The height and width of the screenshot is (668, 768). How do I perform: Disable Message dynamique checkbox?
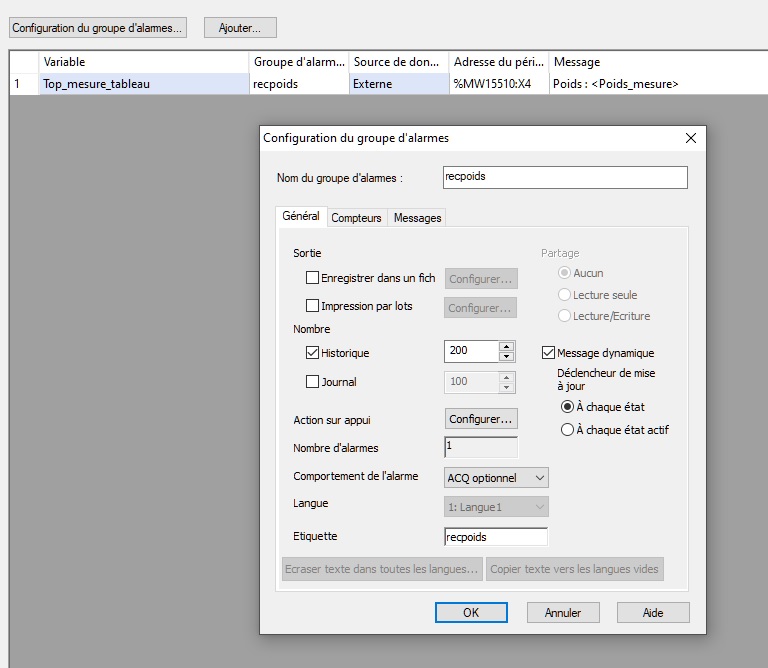point(548,353)
